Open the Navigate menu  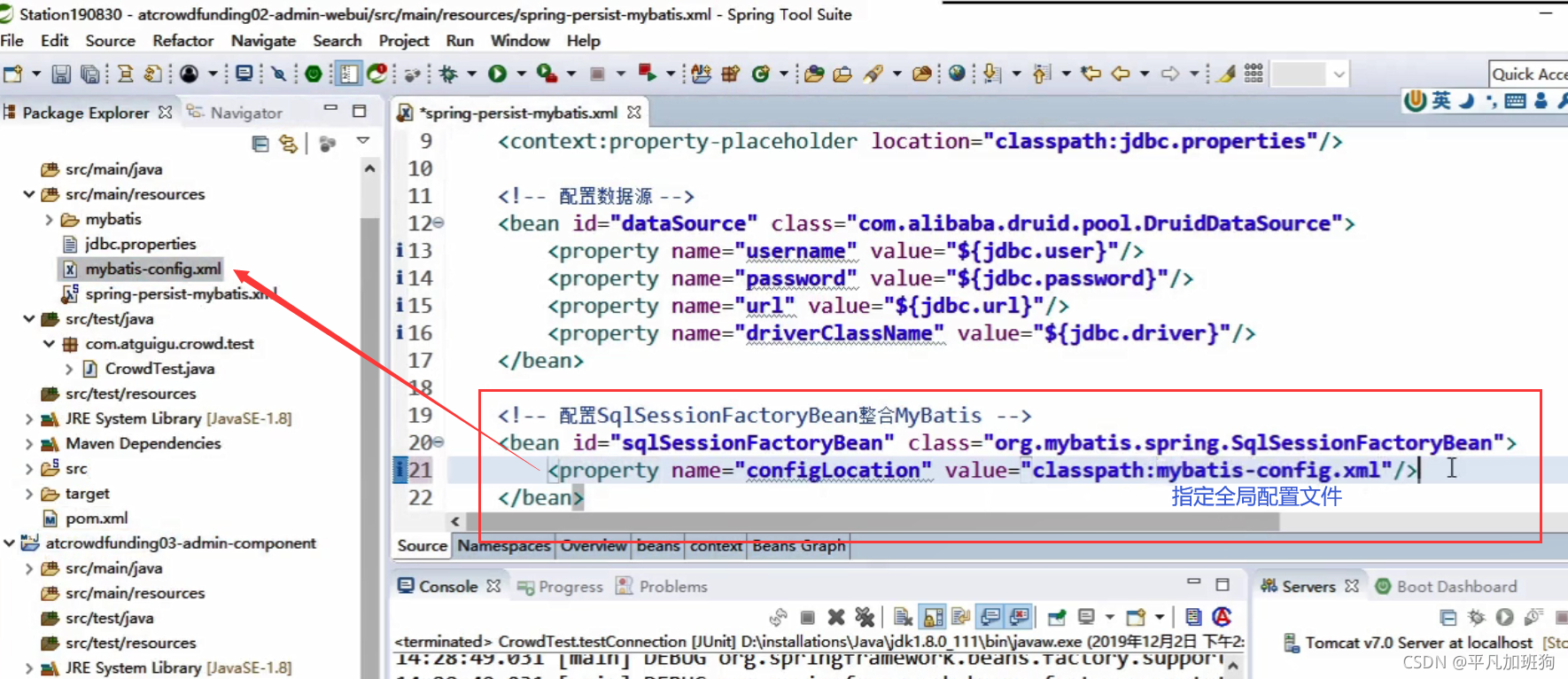tap(263, 41)
